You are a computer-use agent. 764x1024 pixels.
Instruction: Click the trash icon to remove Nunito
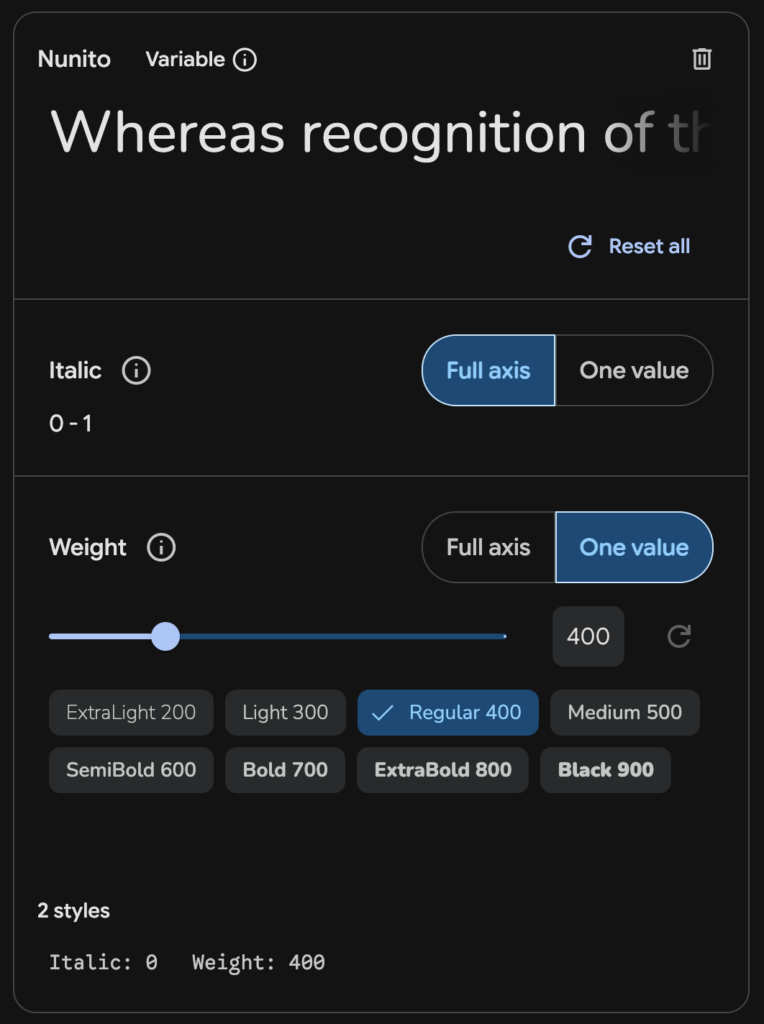(x=702, y=59)
